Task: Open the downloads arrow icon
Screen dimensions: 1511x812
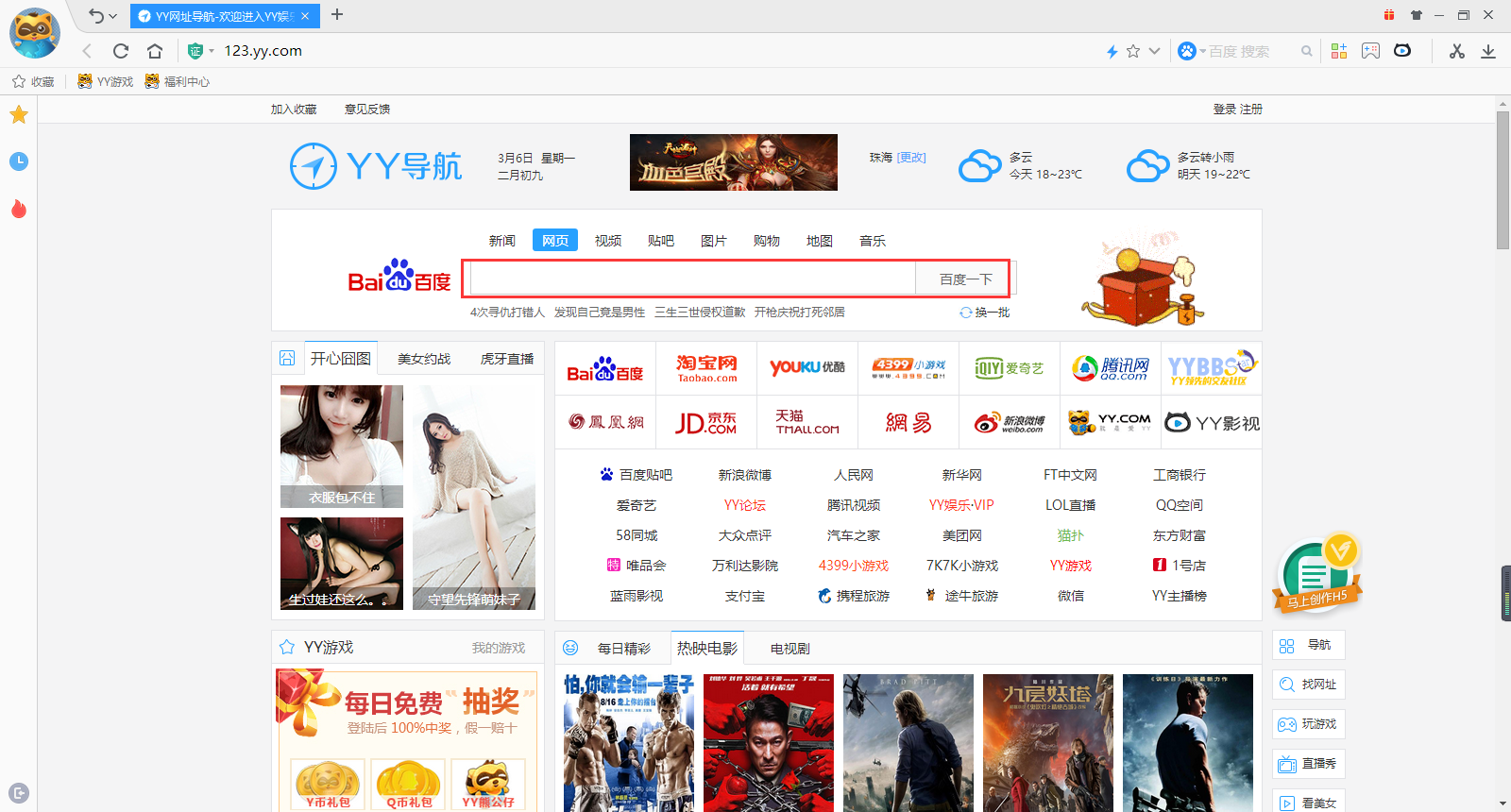Action: pyautogui.click(x=1488, y=51)
